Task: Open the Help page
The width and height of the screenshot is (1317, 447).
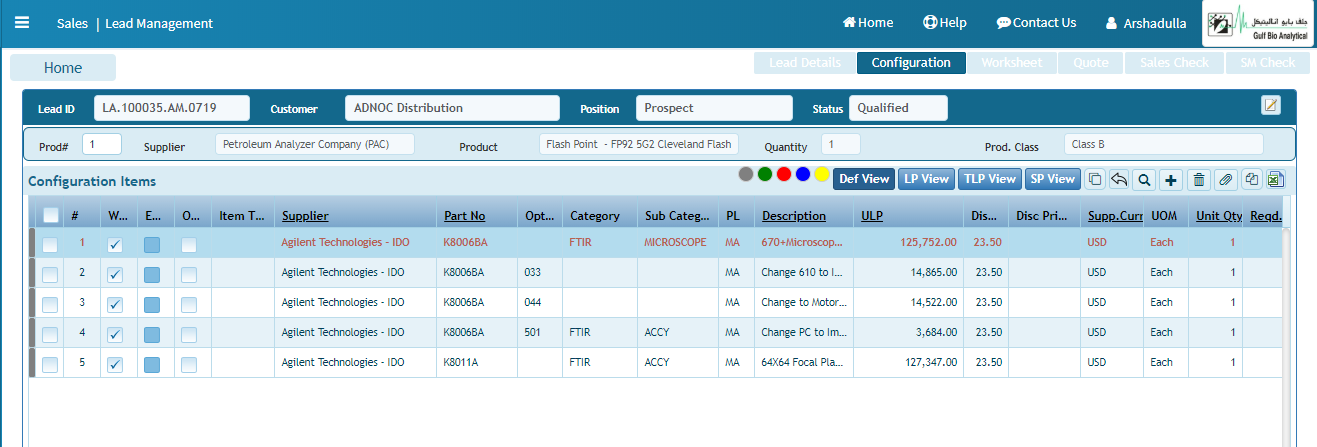Action: coord(944,22)
